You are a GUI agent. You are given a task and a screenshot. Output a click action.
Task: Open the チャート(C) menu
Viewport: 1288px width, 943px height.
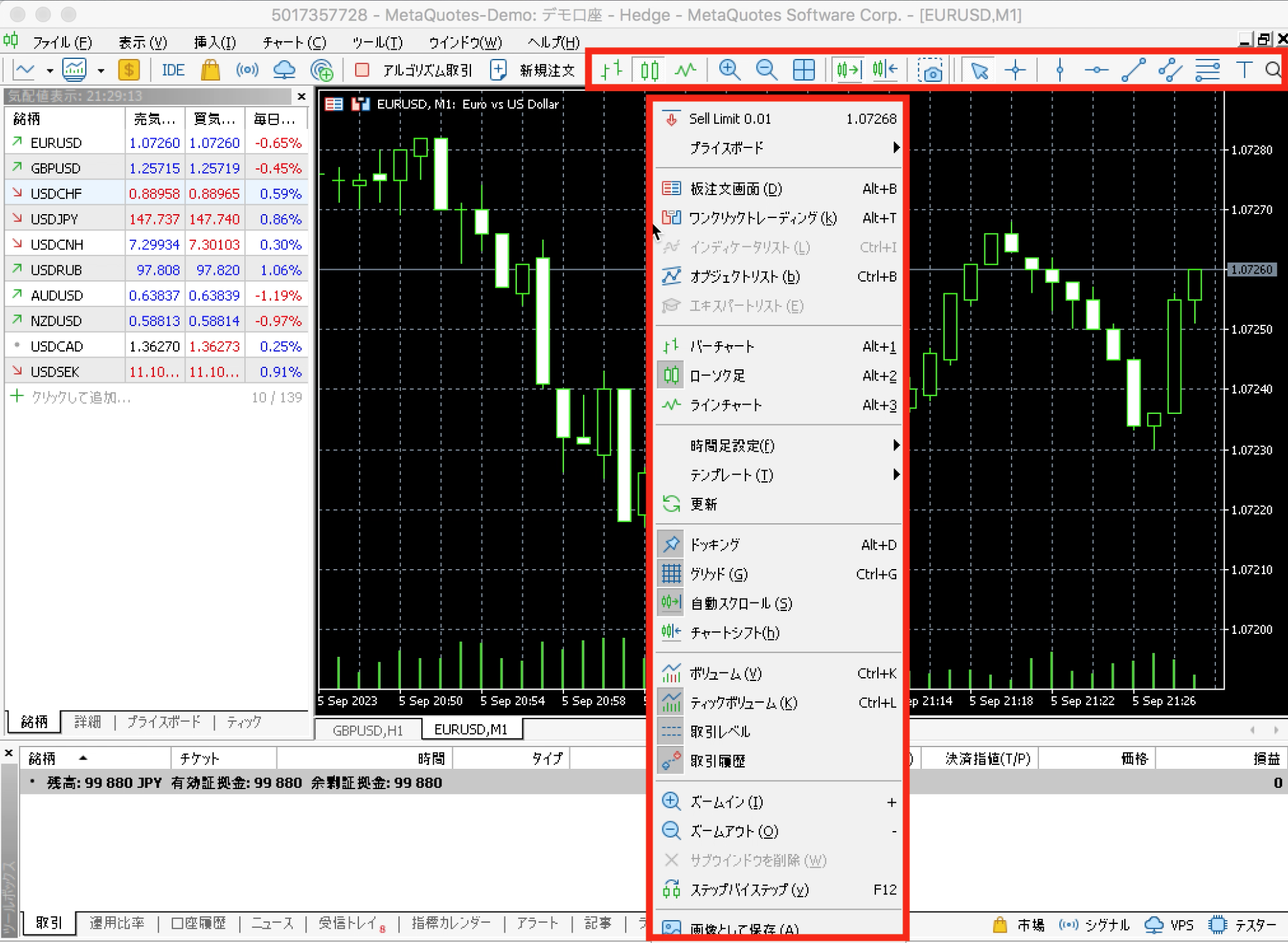tap(294, 43)
